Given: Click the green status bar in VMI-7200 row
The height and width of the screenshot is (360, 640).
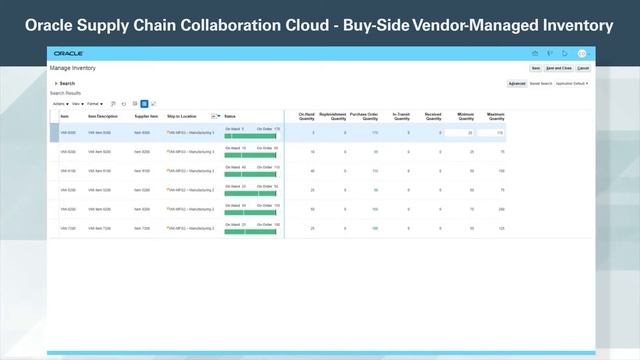Looking at the screenshot, I should 250,232.
